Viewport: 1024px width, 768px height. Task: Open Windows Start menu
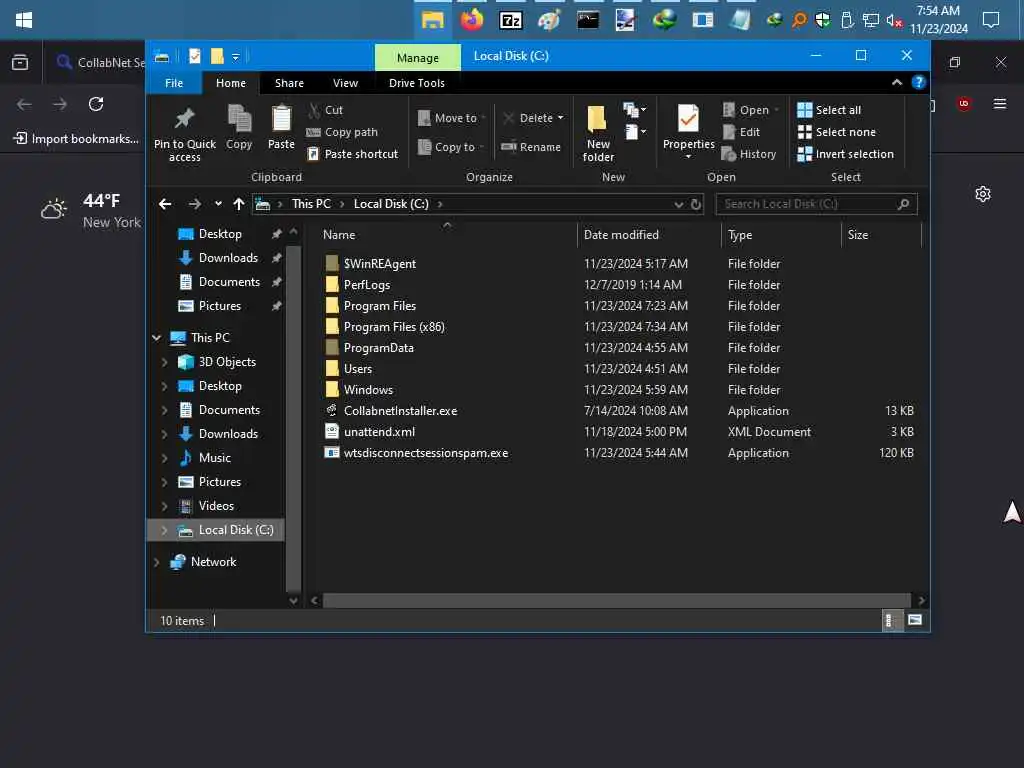tap(24, 20)
